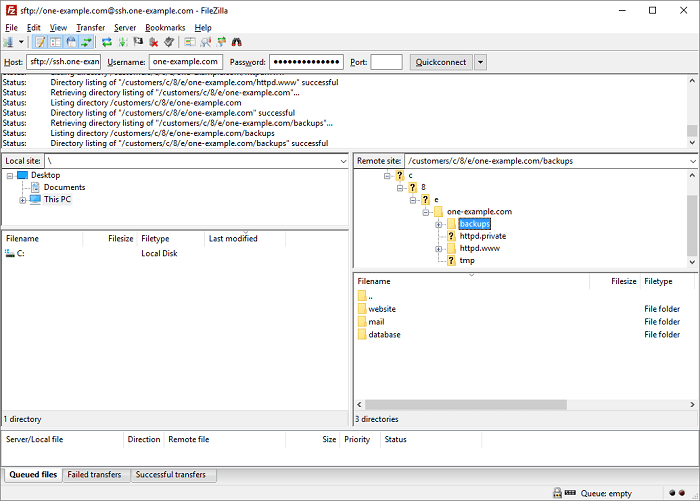
Task: Open the Site Manager dropdown arrow
Action: click(21, 42)
